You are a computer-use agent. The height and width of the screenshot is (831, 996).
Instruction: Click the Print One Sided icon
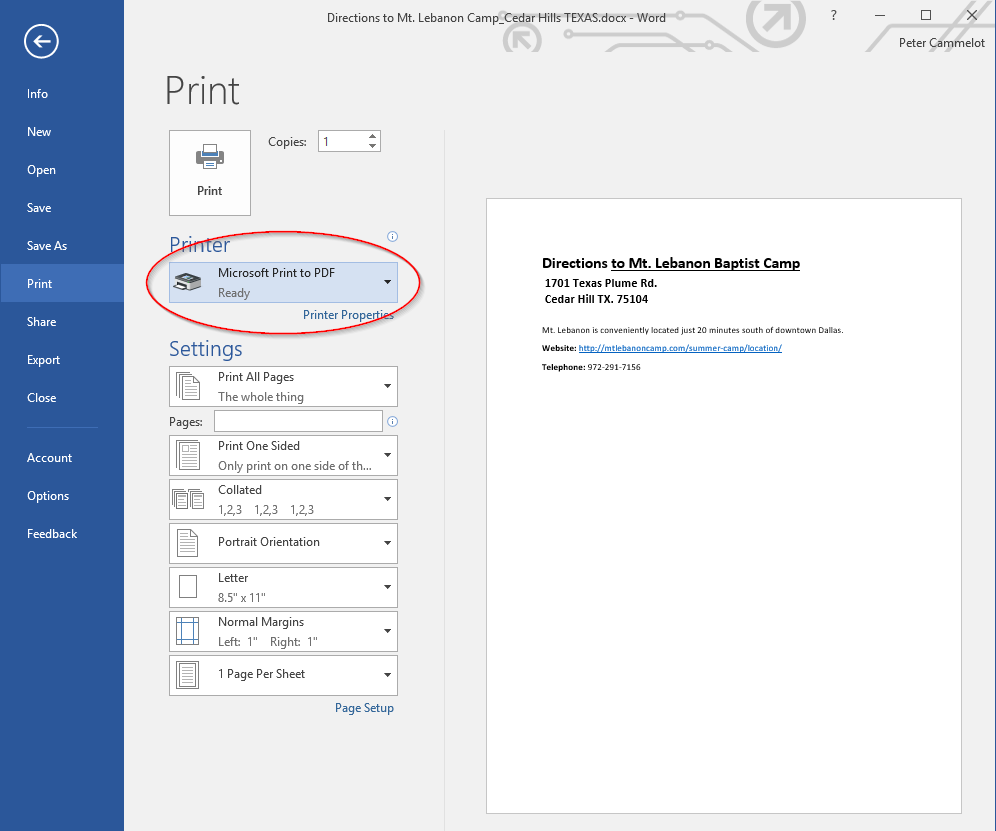pos(188,456)
